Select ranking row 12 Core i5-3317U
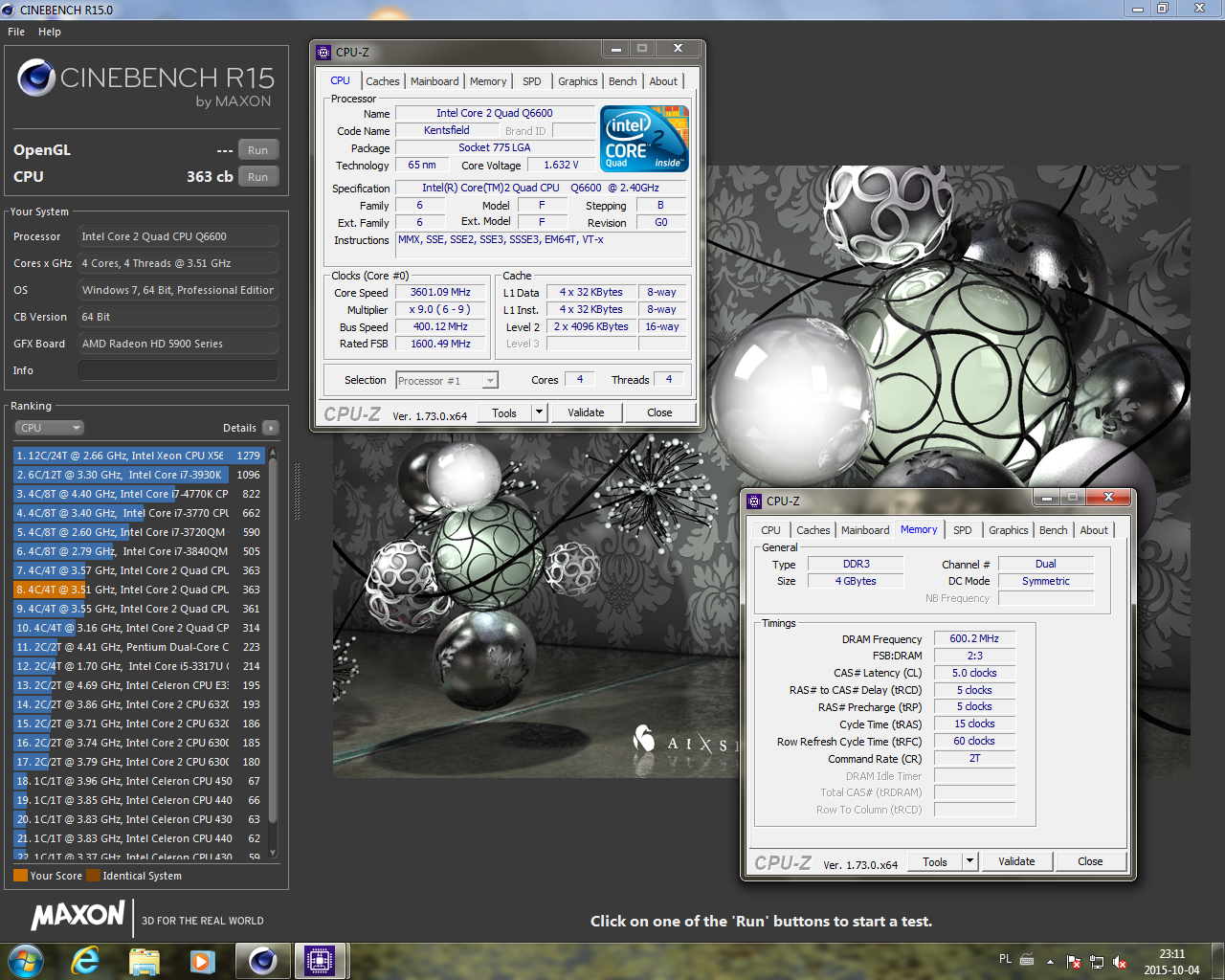The height and width of the screenshot is (980, 1225). (x=139, y=666)
